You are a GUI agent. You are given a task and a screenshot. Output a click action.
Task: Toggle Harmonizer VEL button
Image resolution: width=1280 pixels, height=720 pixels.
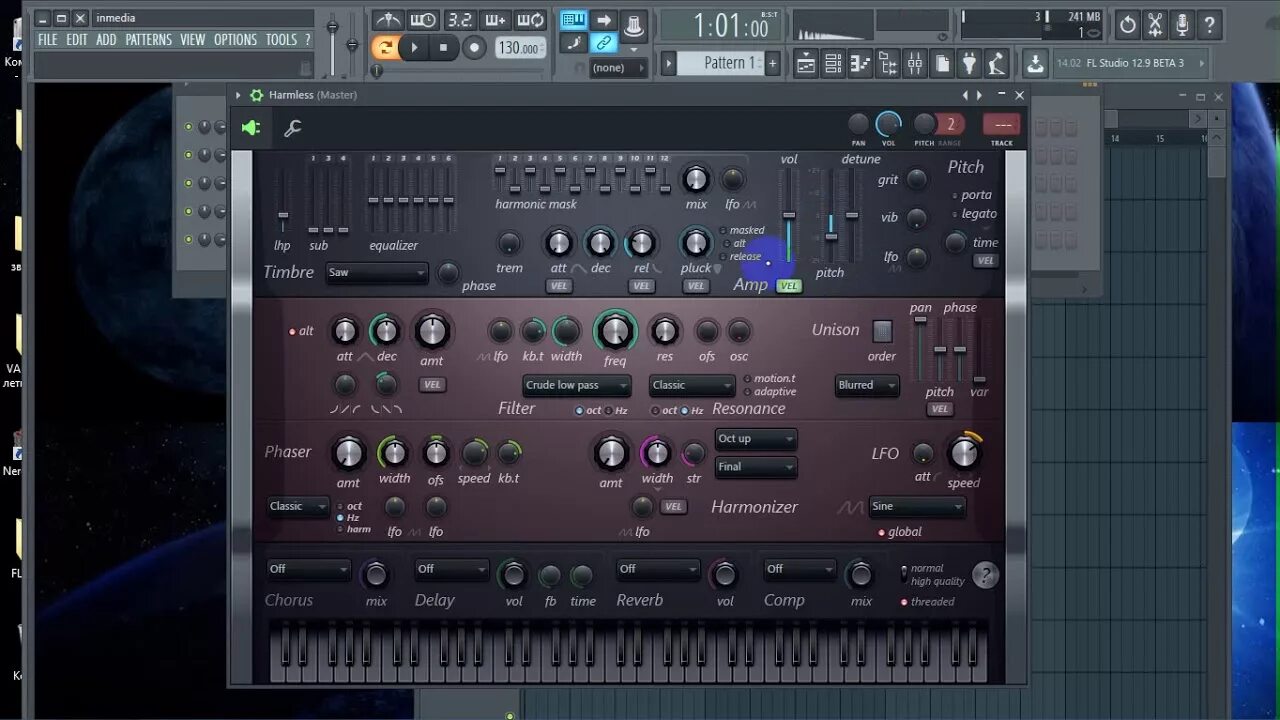click(674, 507)
